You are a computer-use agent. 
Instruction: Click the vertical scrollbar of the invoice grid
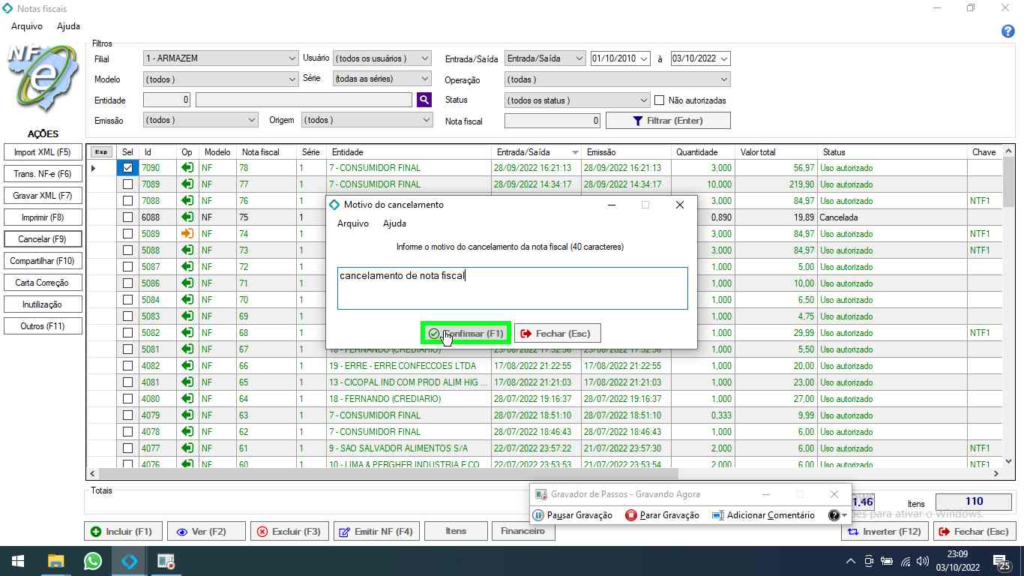[1009, 300]
